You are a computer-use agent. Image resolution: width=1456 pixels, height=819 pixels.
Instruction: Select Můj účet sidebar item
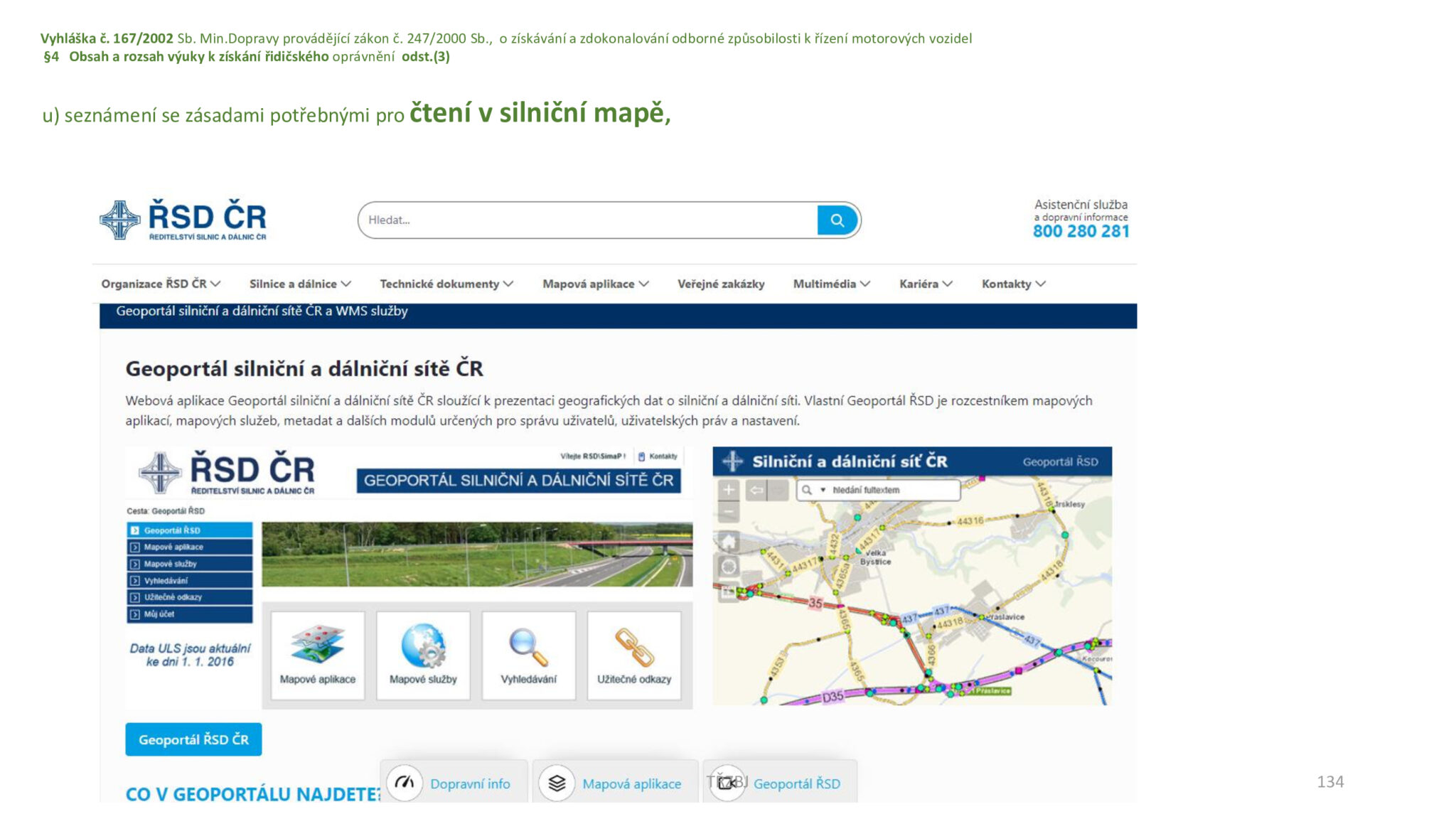pyautogui.click(x=190, y=614)
